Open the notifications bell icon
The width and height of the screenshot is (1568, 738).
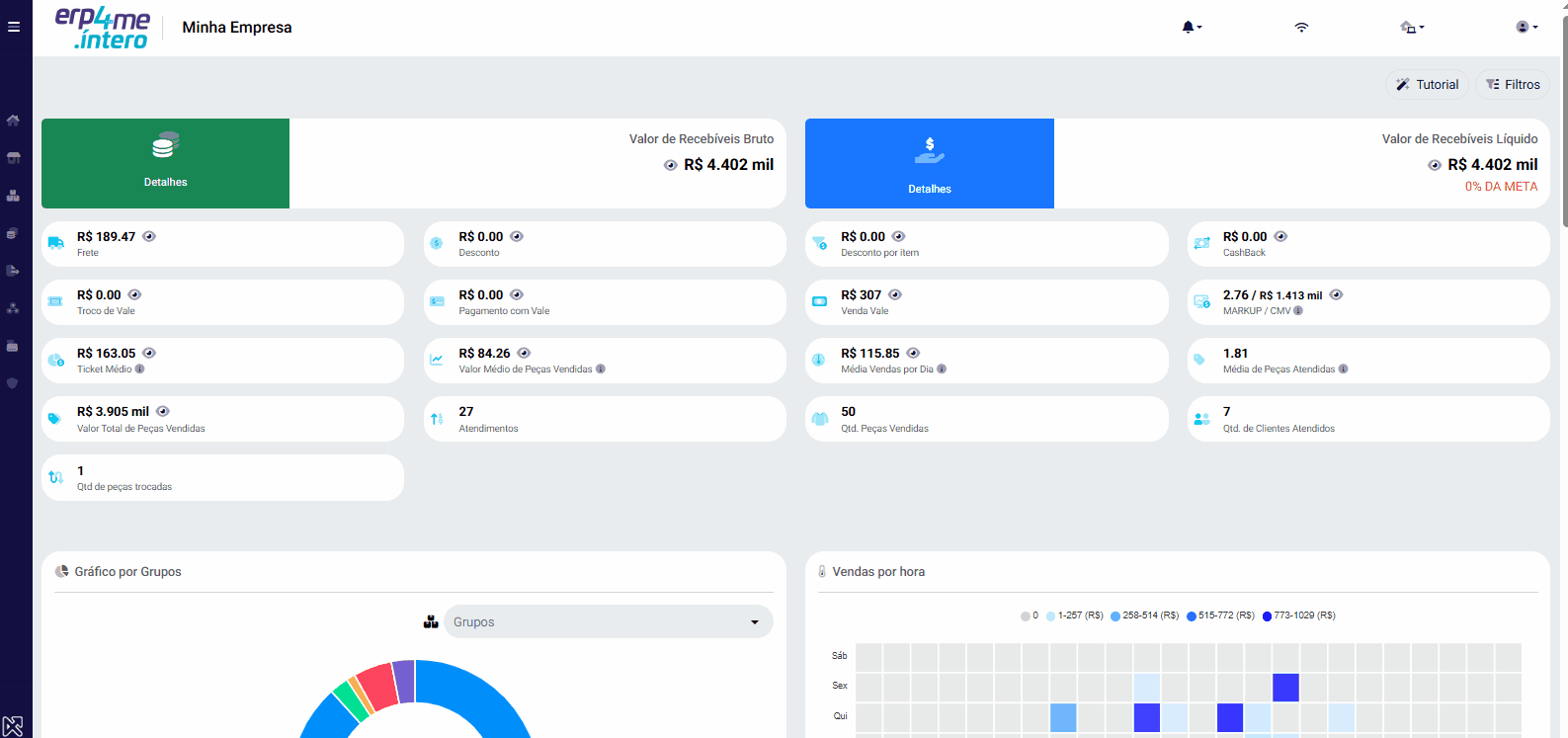[x=1192, y=27]
